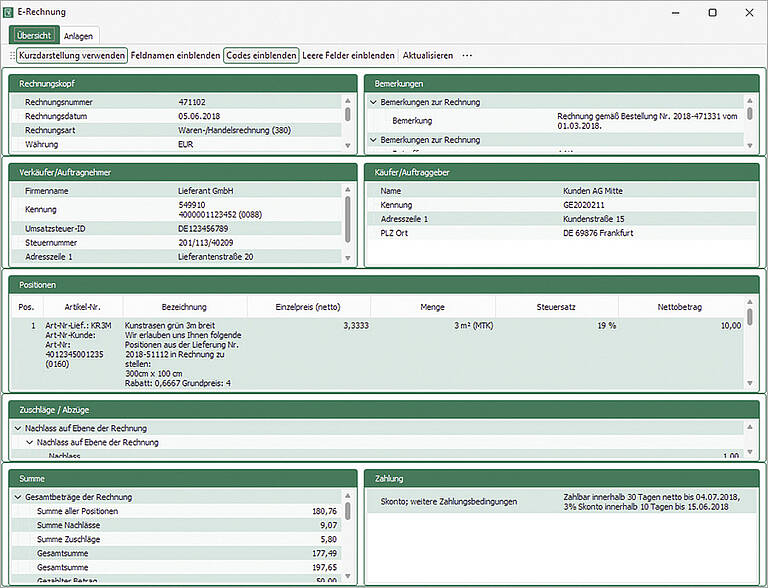768x588 pixels.
Task: Switch to the Anlagen tab
Action: [79, 35]
